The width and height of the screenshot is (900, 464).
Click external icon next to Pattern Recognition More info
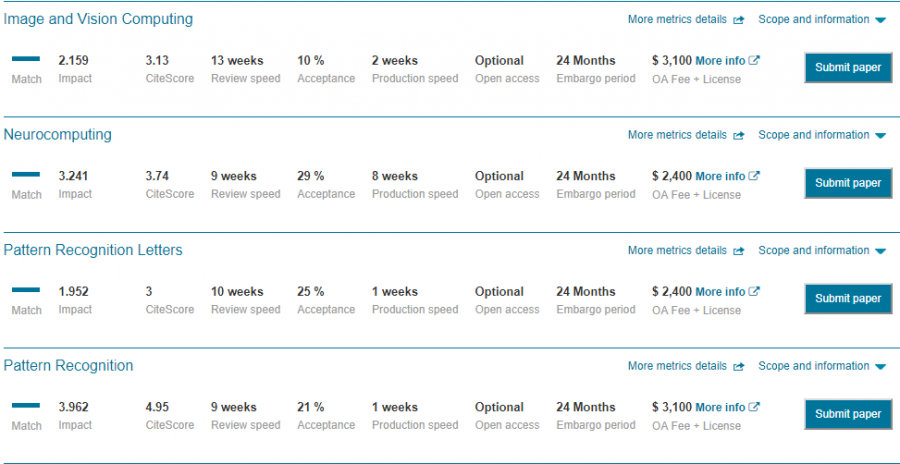pos(755,407)
